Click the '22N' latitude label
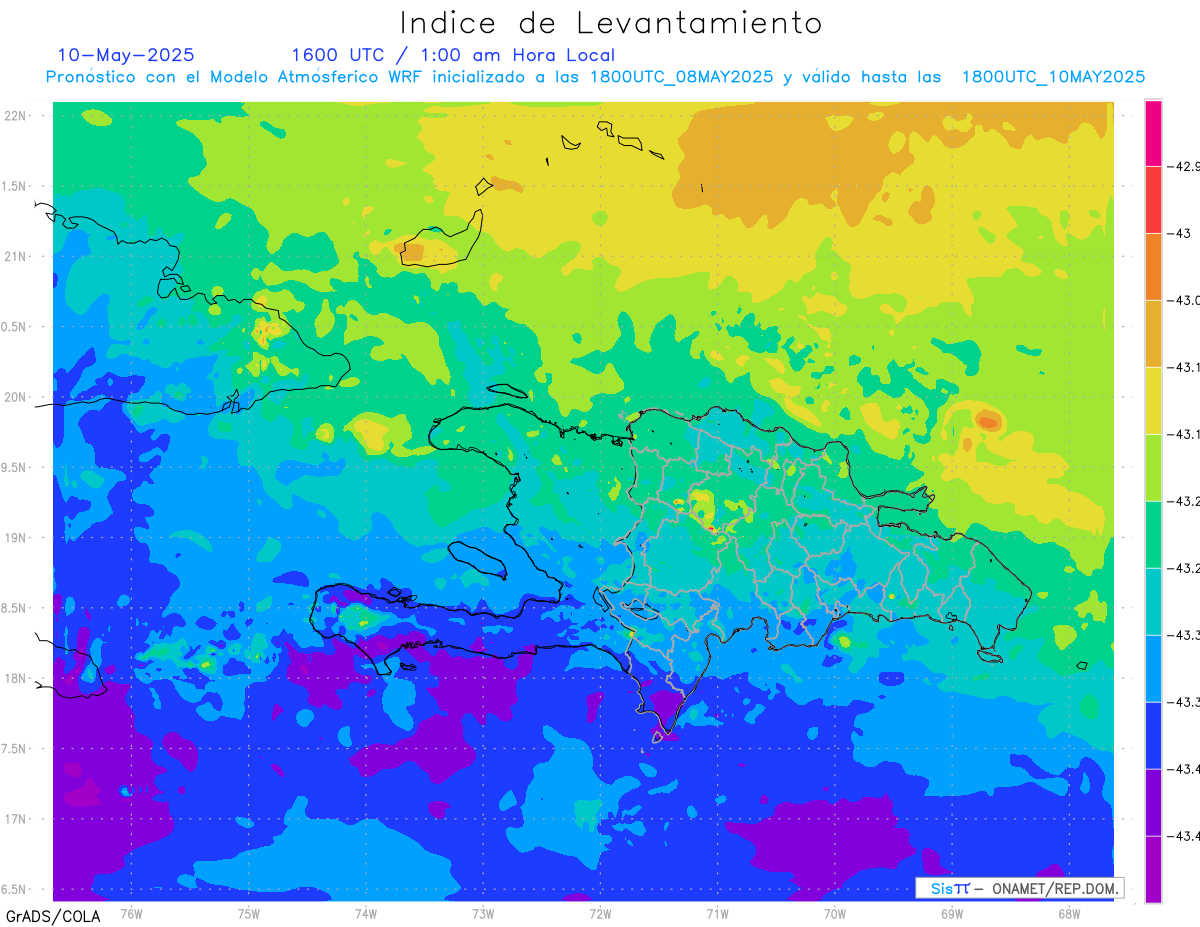1200x927 pixels. [15, 116]
